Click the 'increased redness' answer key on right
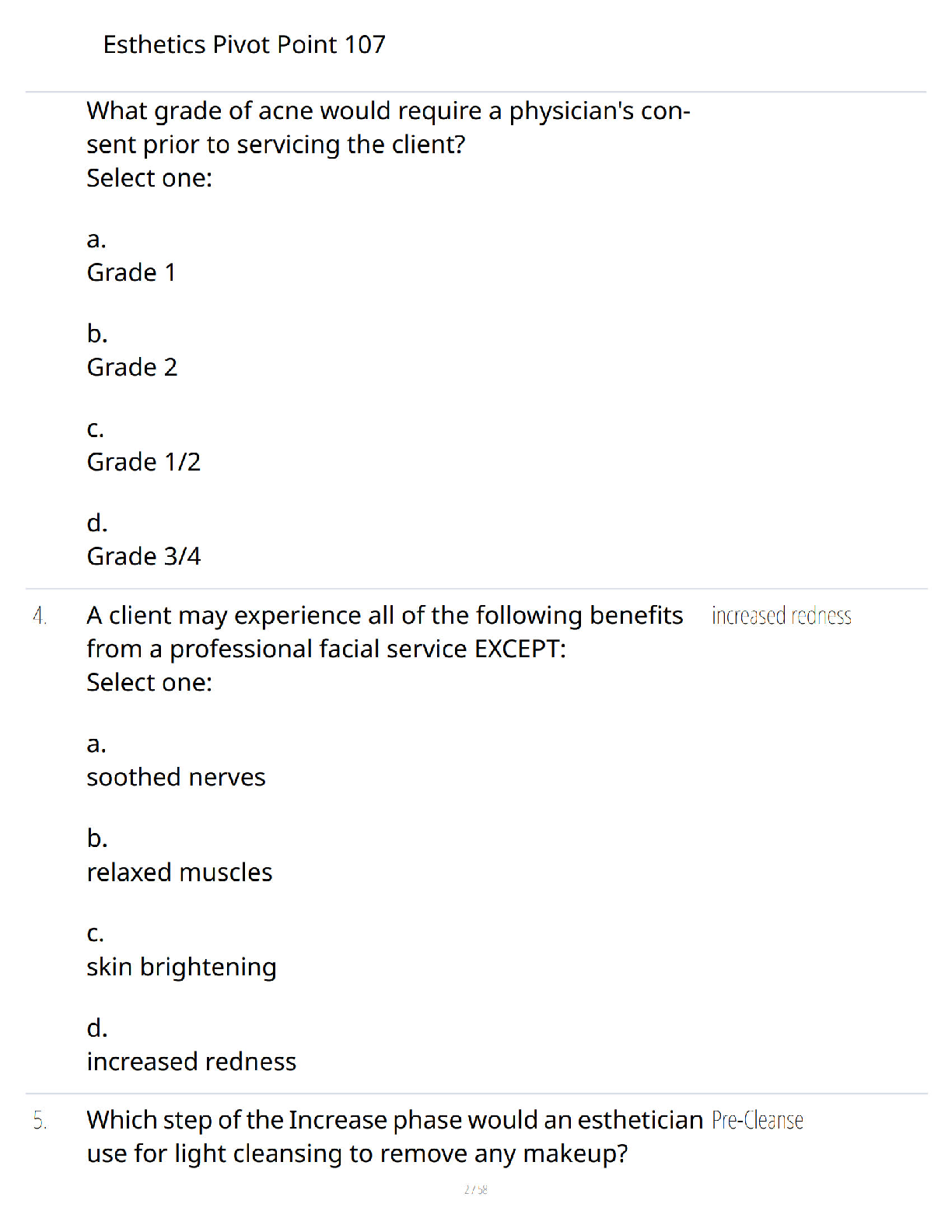Image resolution: width=952 pixels, height=1232 pixels. click(782, 616)
